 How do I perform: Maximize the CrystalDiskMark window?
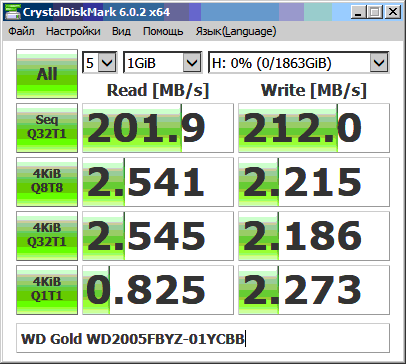click(375, 12)
